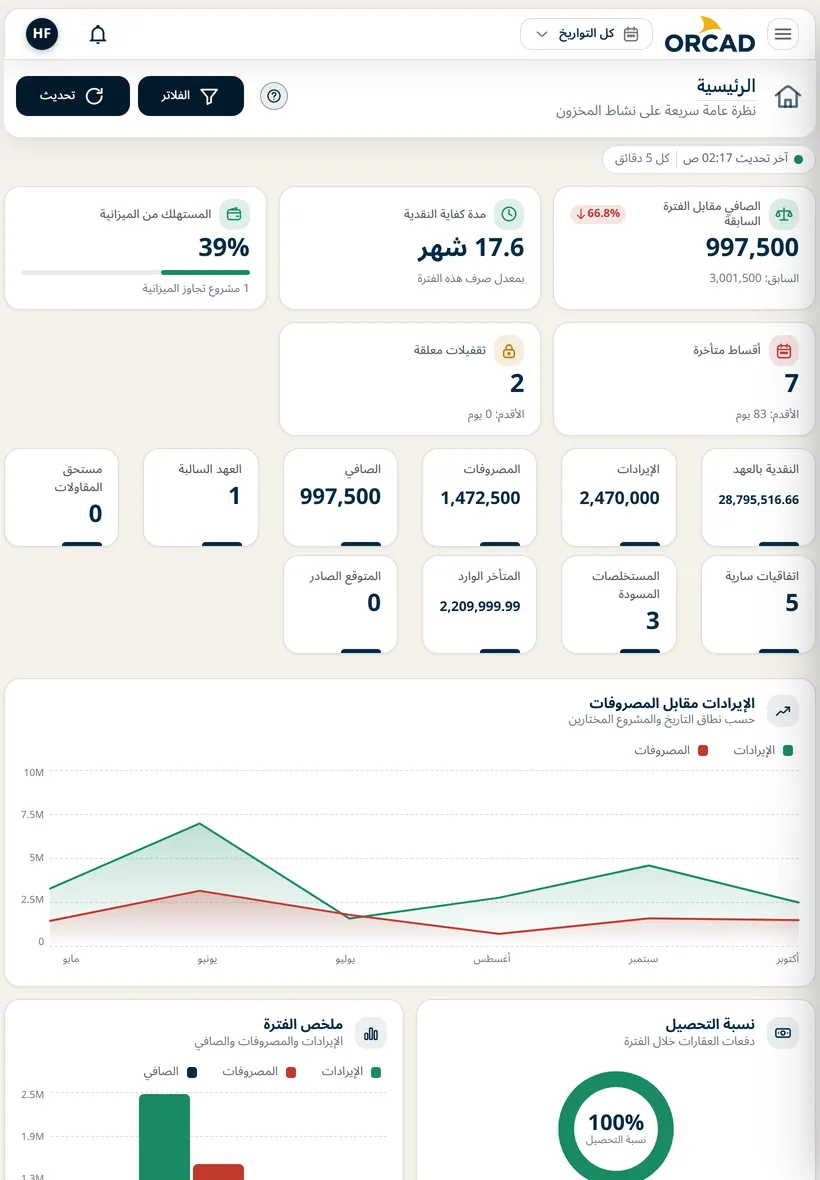Click the 100% collection rate donut
The height and width of the screenshot is (1180, 820).
coord(615,1127)
